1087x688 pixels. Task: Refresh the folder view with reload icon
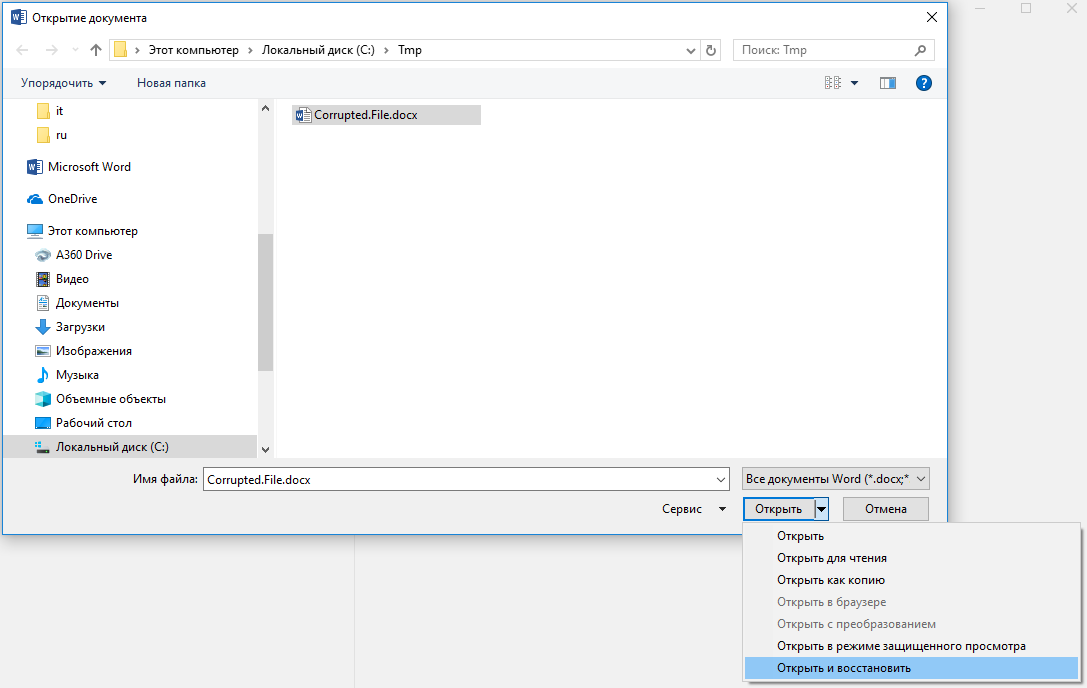[711, 50]
